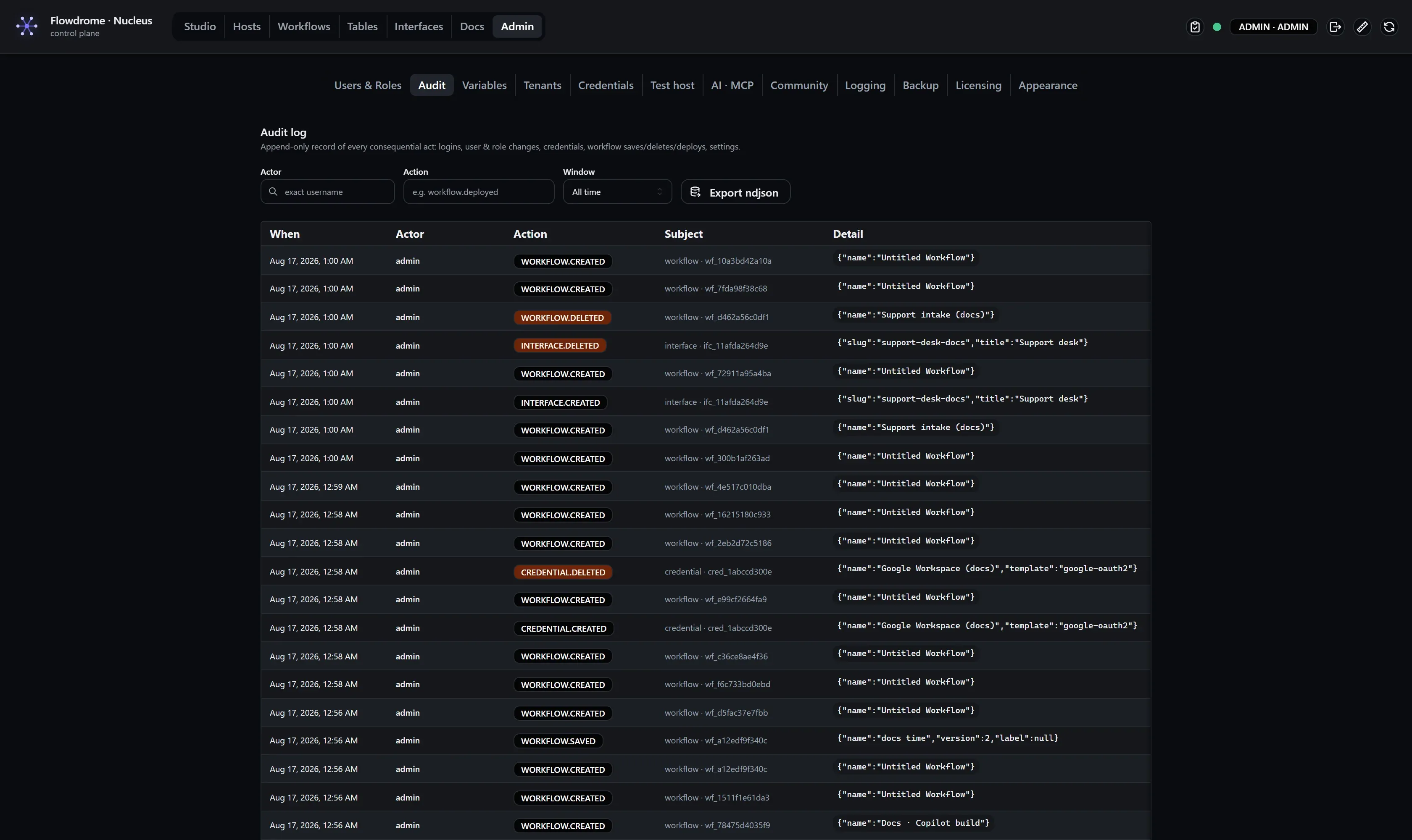Focus the Action filter input field
This screenshot has width=1412, height=840.
point(479,192)
